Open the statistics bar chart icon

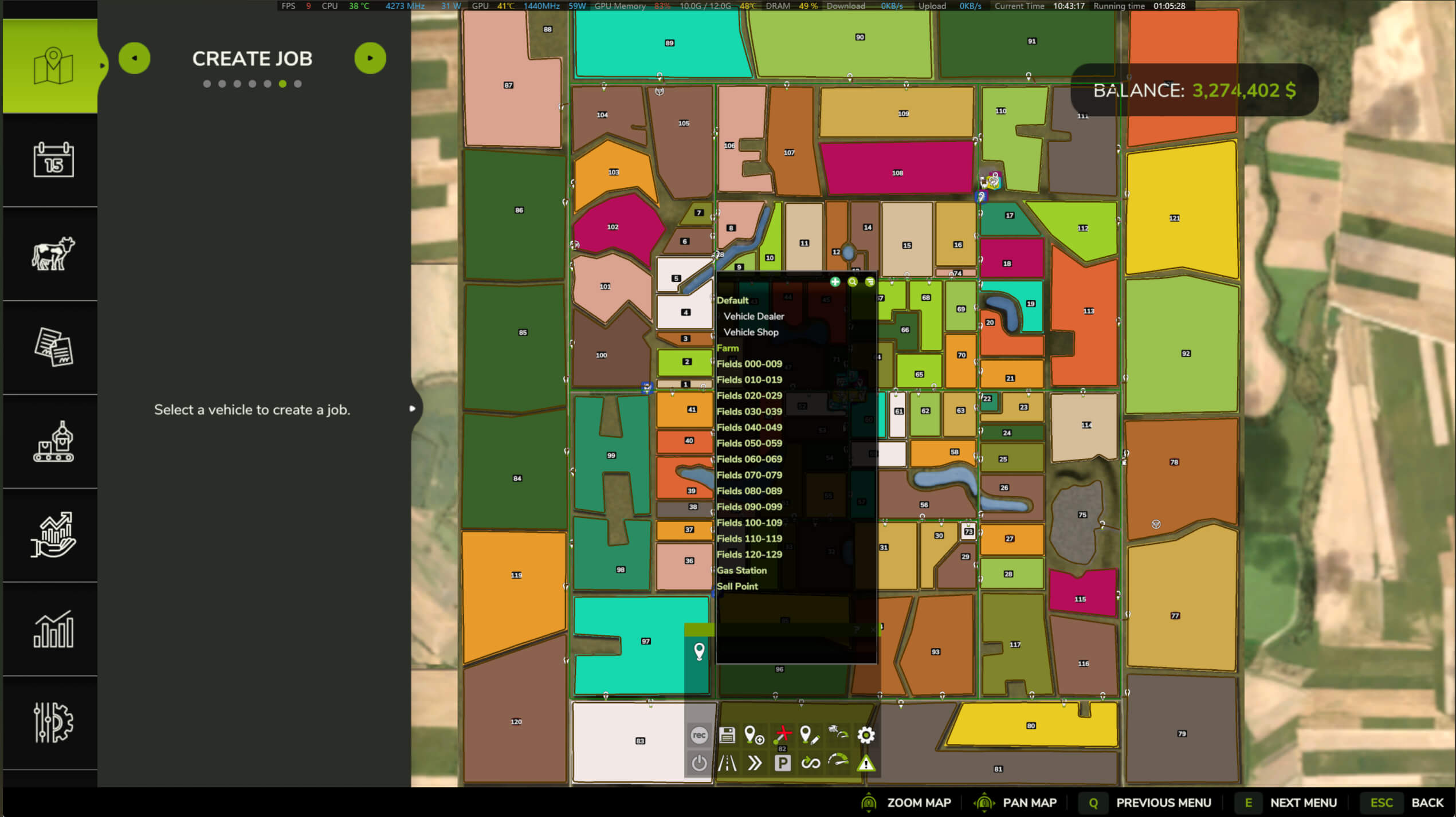[53, 629]
